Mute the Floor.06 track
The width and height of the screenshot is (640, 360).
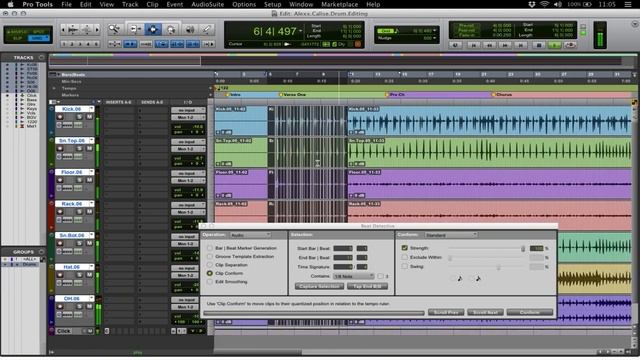[89, 180]
